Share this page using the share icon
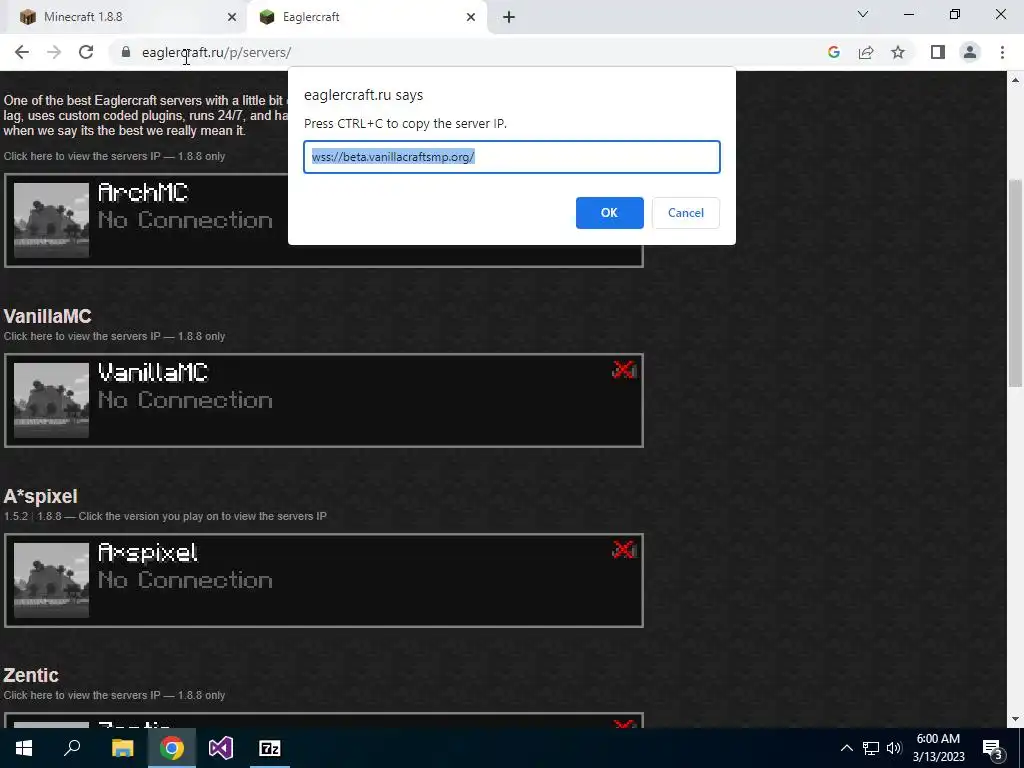 pyautogui.click(x=866, y=52)
